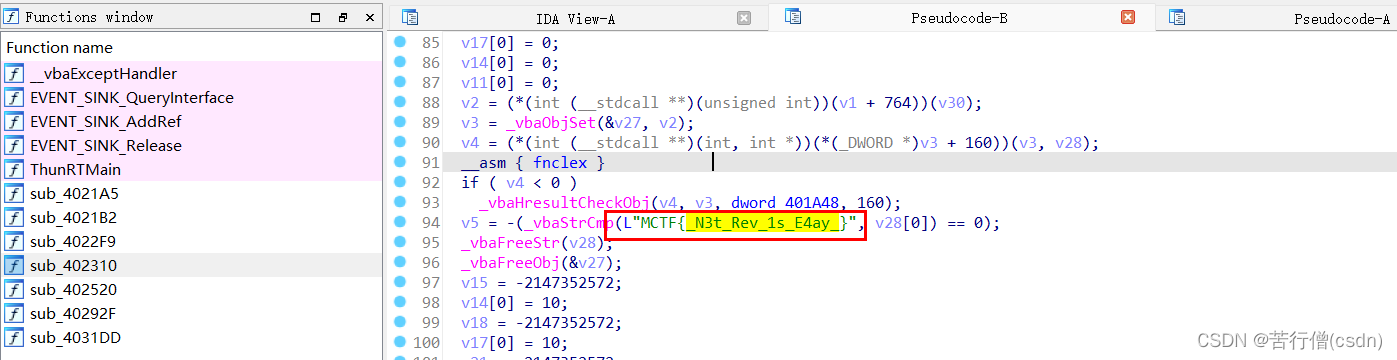Select sub_402310 in functions list
The height and width of the screenshot is (360, 1397).
pyautogui.click(x=74, y=266)
